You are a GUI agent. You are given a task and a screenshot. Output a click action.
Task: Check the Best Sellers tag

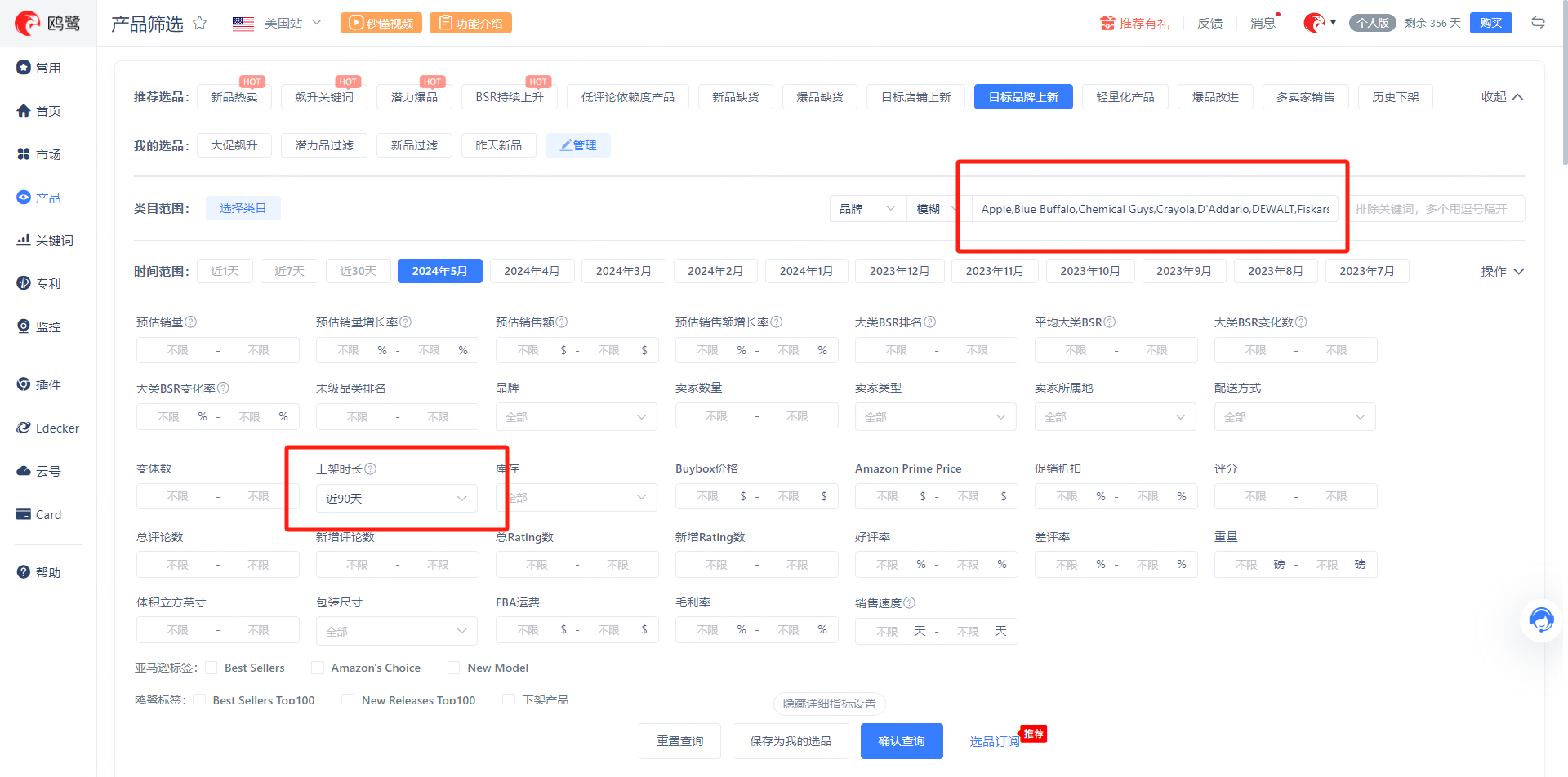(x=212, y=668)
